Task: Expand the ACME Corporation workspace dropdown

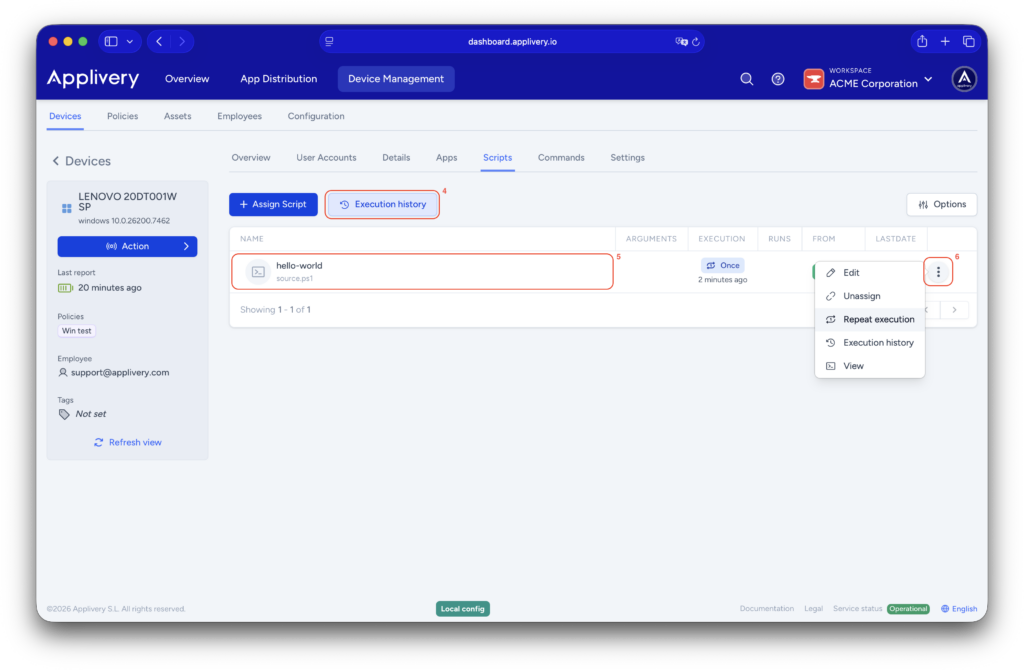Action: coord(928,78)
